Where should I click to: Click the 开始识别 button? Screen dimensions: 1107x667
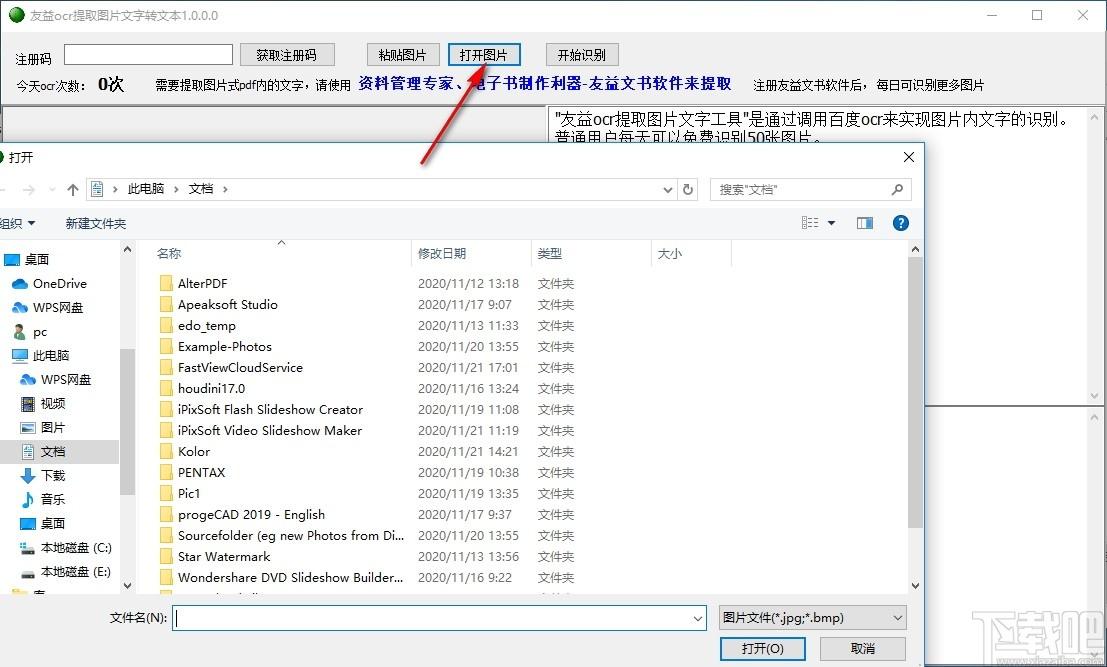[x=582, y=55]
